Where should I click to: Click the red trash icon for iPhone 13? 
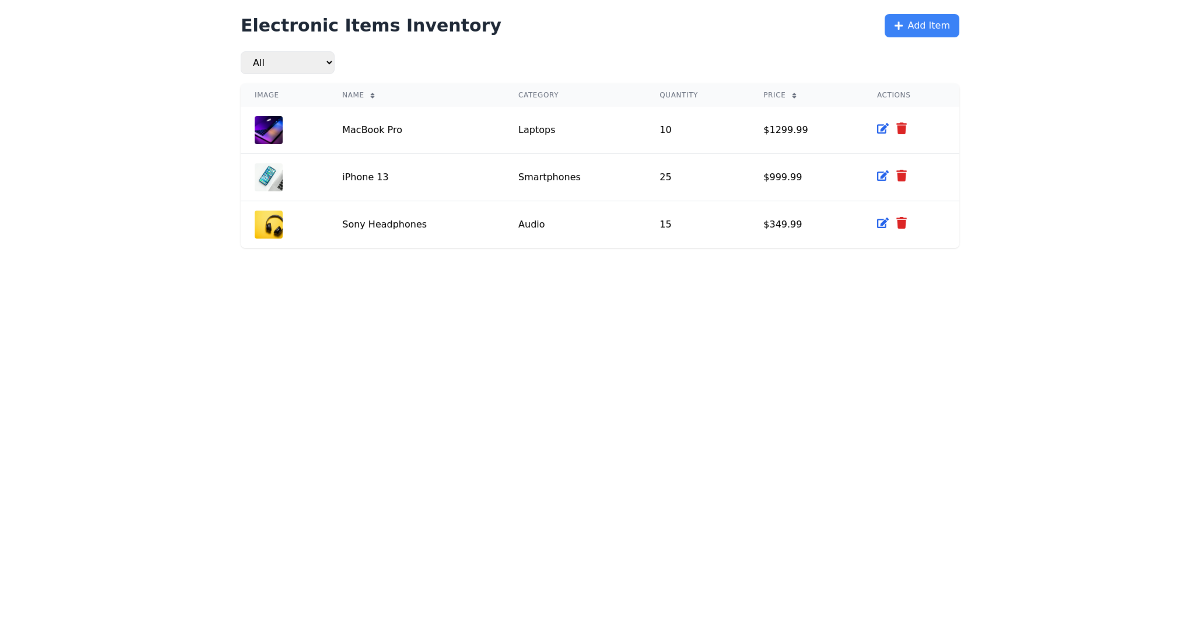901,176
